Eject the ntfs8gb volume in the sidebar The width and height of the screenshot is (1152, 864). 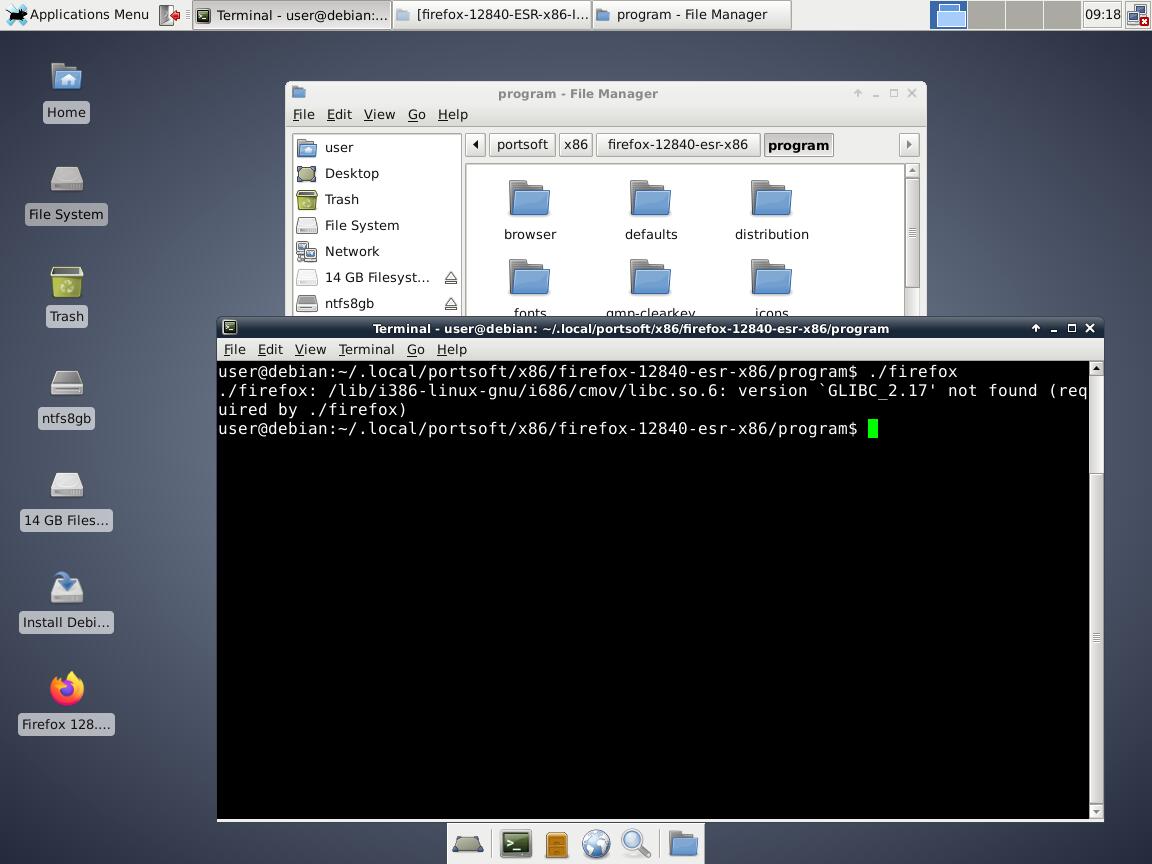pyautogui.click(x=451, y=304)
